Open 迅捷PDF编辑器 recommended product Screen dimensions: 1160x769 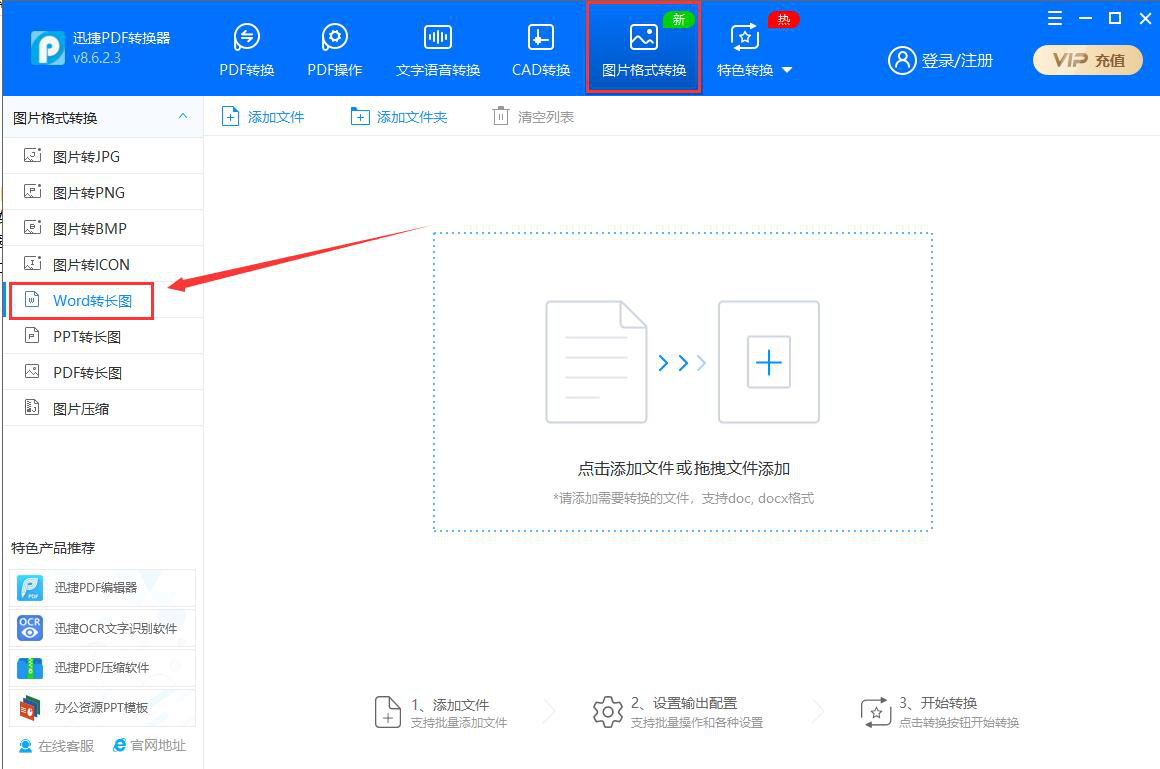click(102, 588)
